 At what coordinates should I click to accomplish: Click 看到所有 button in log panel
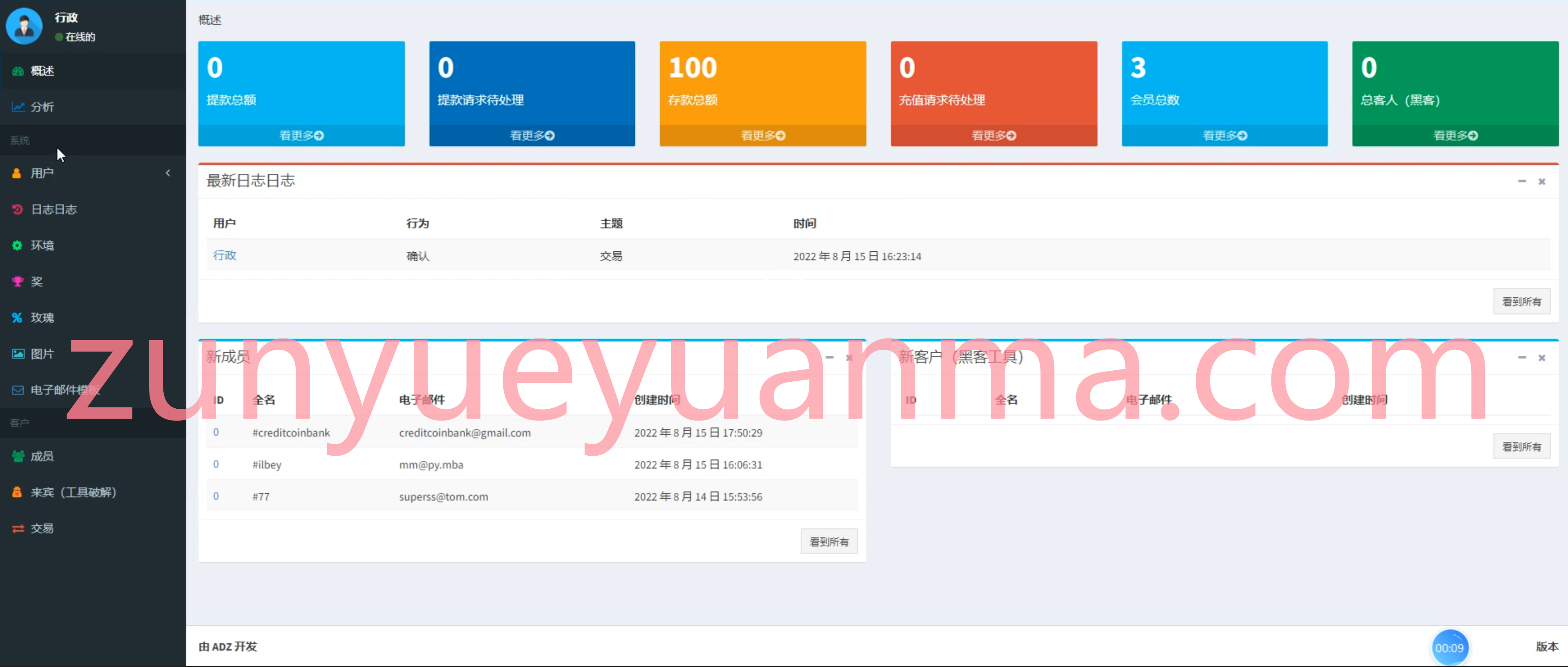tap(1521, 302)
